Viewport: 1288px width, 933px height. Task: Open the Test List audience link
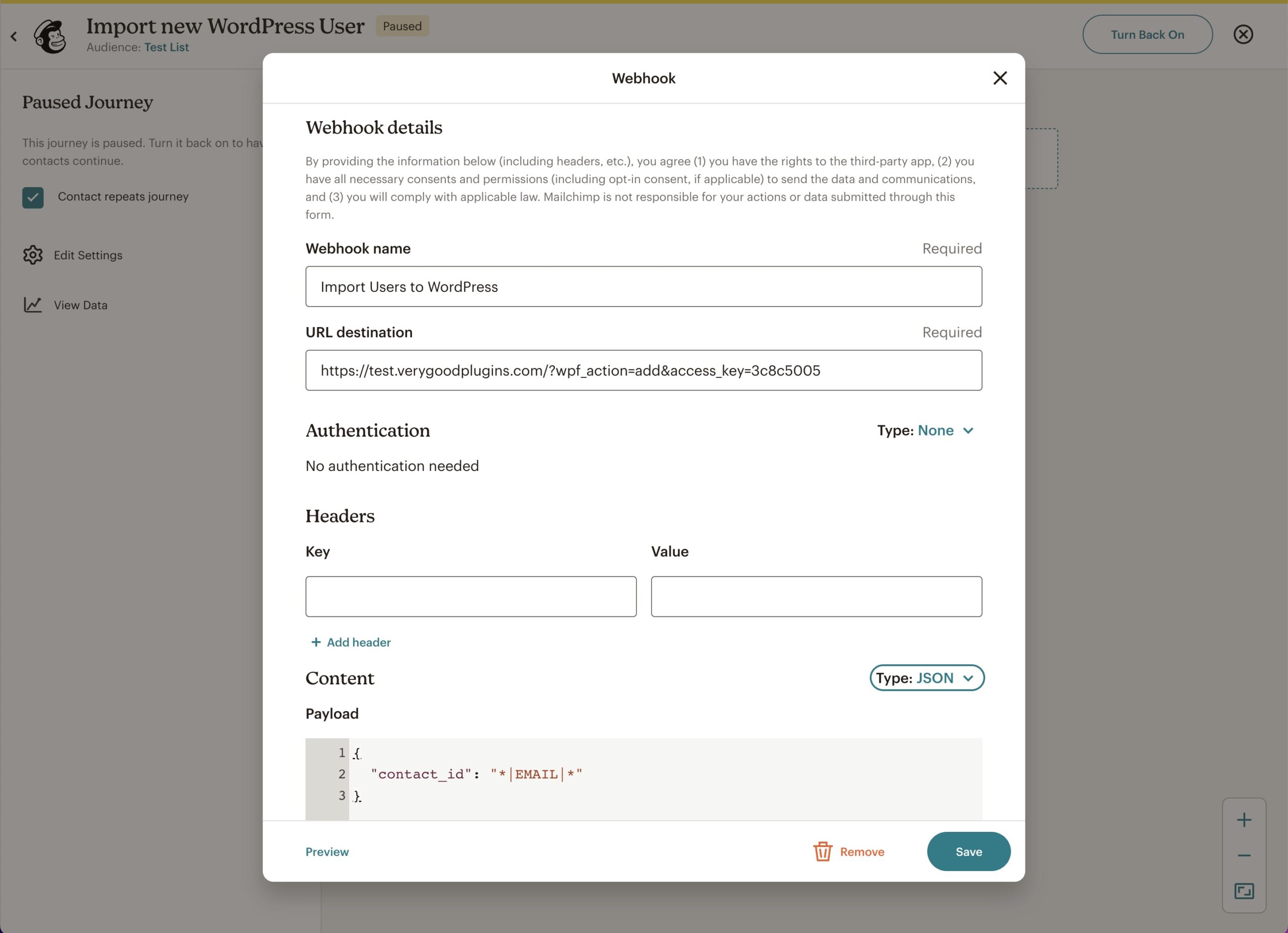click(x=167, y=47)
